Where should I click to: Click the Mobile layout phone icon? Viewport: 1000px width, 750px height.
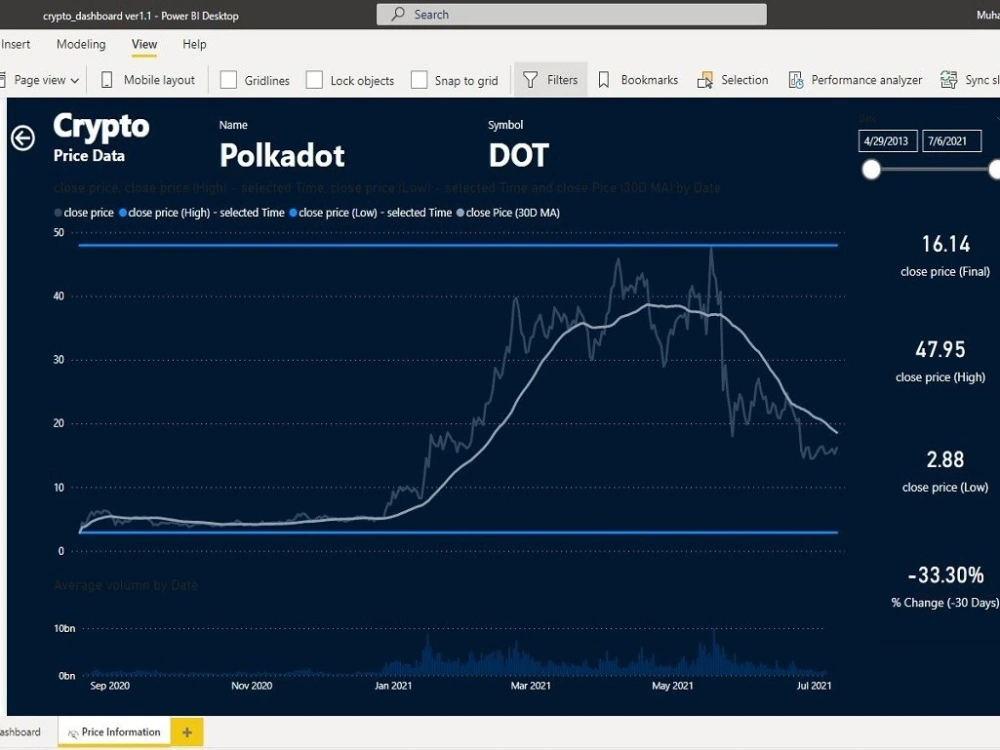click(107, 80)
